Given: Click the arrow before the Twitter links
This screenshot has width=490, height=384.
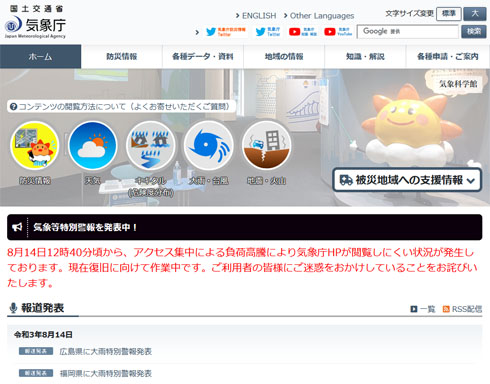Looking at the screenshot, I should click(197, 32).
